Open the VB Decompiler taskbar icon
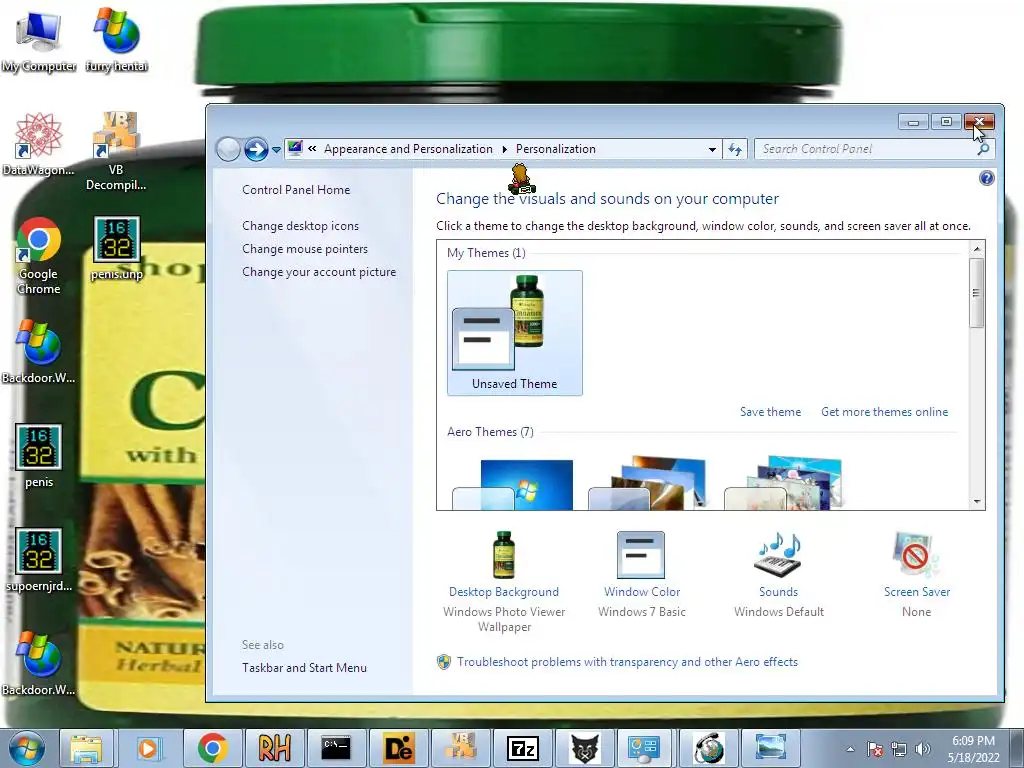1024x768 pixels. [x=460, y=748]
